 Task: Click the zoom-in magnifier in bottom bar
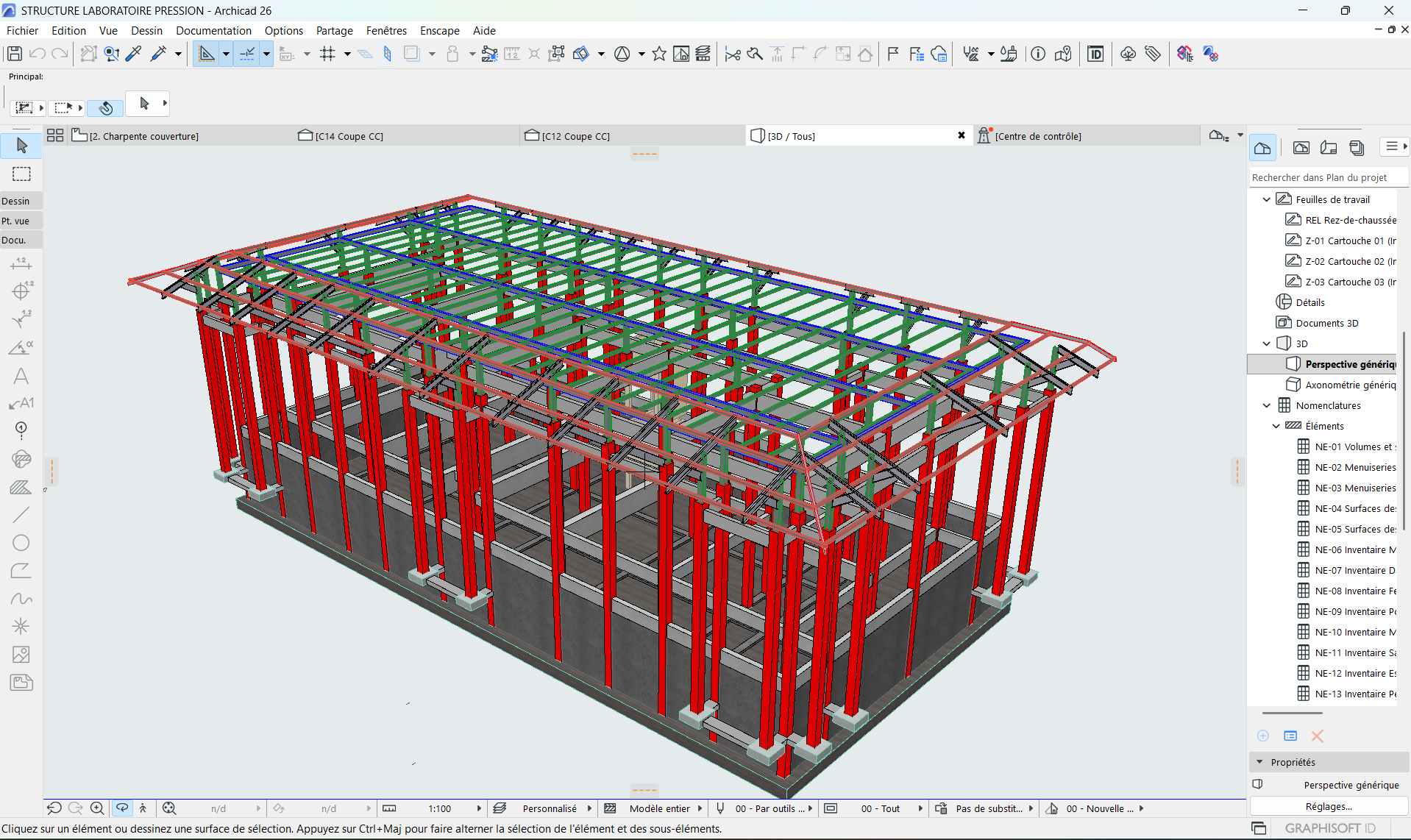[97, 808]
